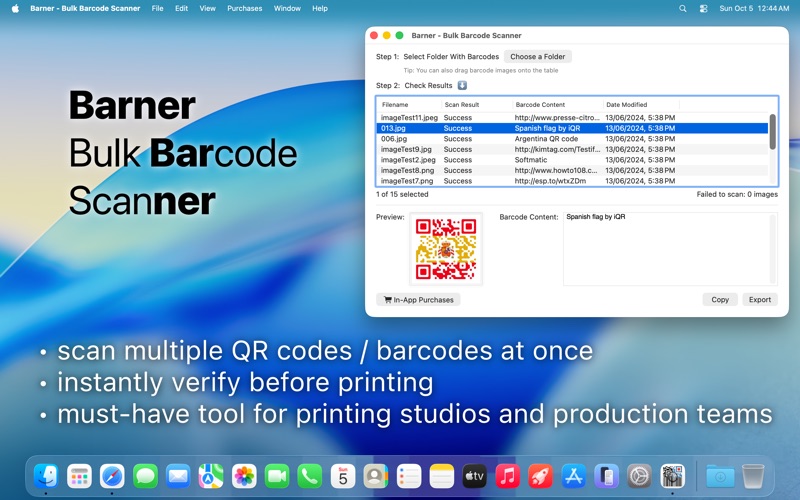Open Contacts from the dock
Viewport: 800px width, 500px height.
click(x=376, y=477)
